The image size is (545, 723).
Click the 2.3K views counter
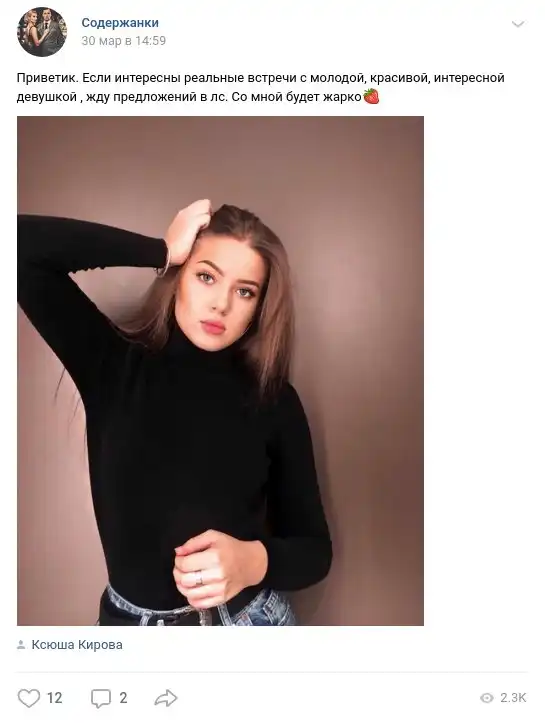(513, 698)
